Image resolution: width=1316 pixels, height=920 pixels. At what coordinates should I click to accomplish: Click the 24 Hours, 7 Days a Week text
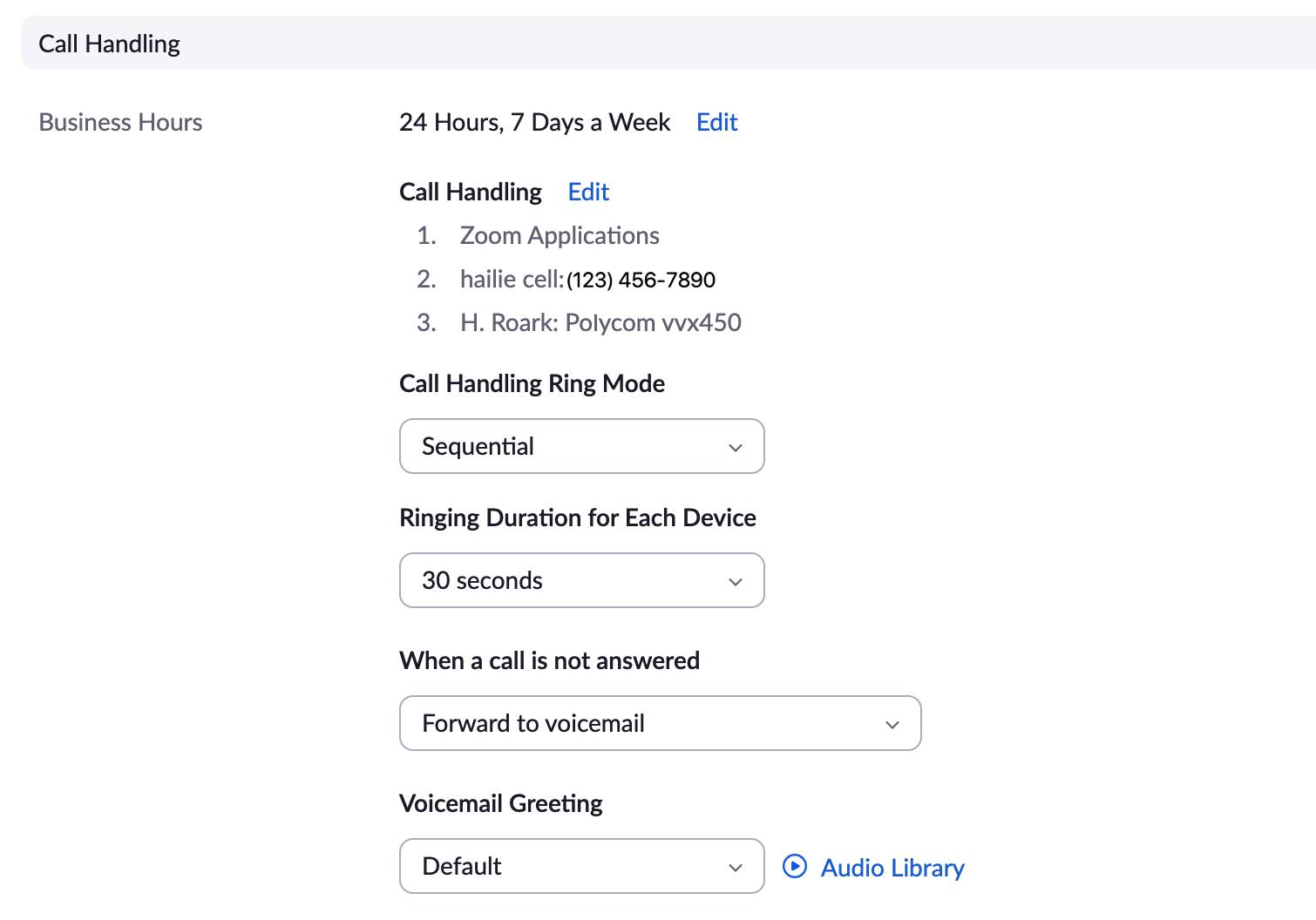pyautogui.click(x=534, y=122)
